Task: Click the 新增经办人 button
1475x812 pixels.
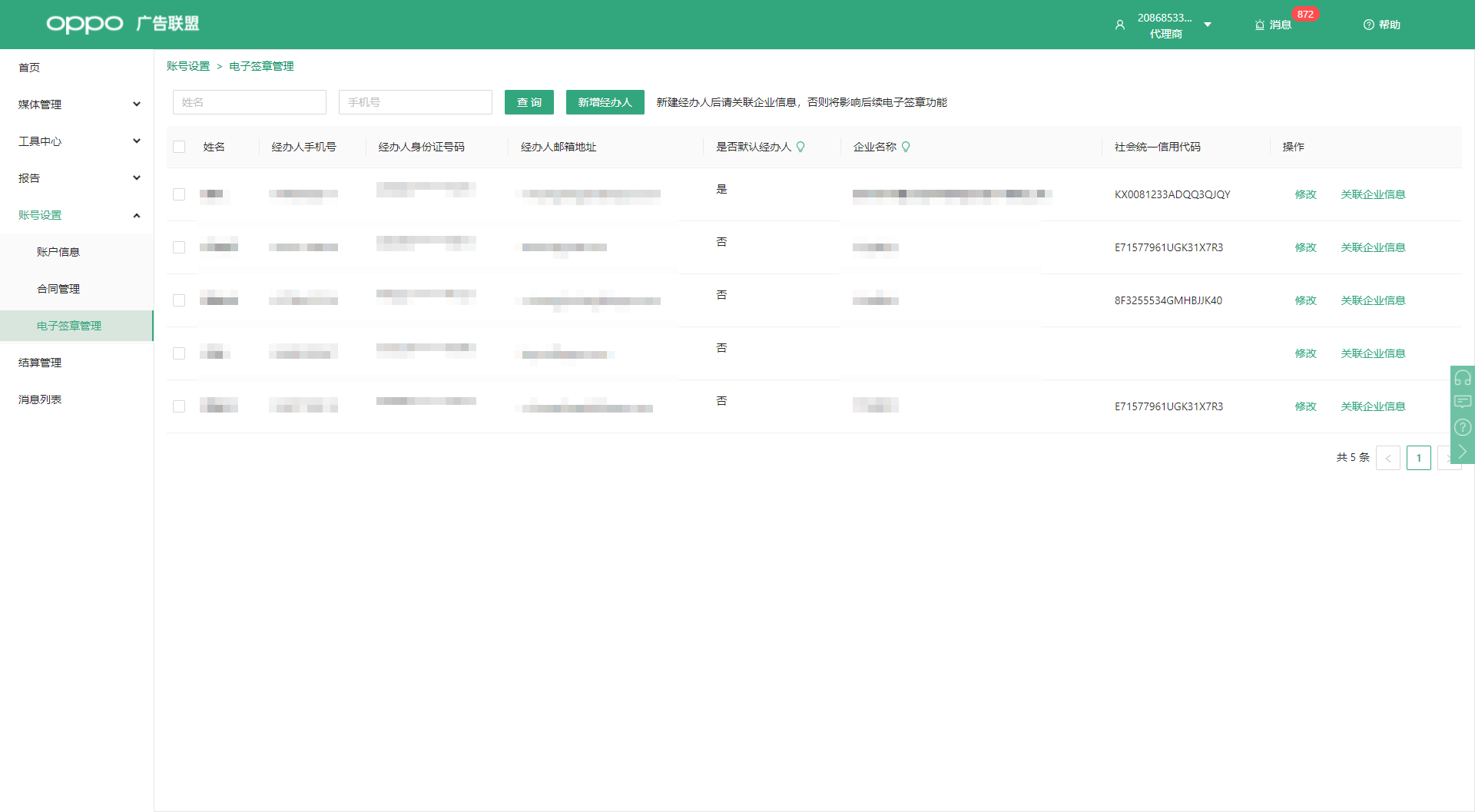Action: point(605,102)
